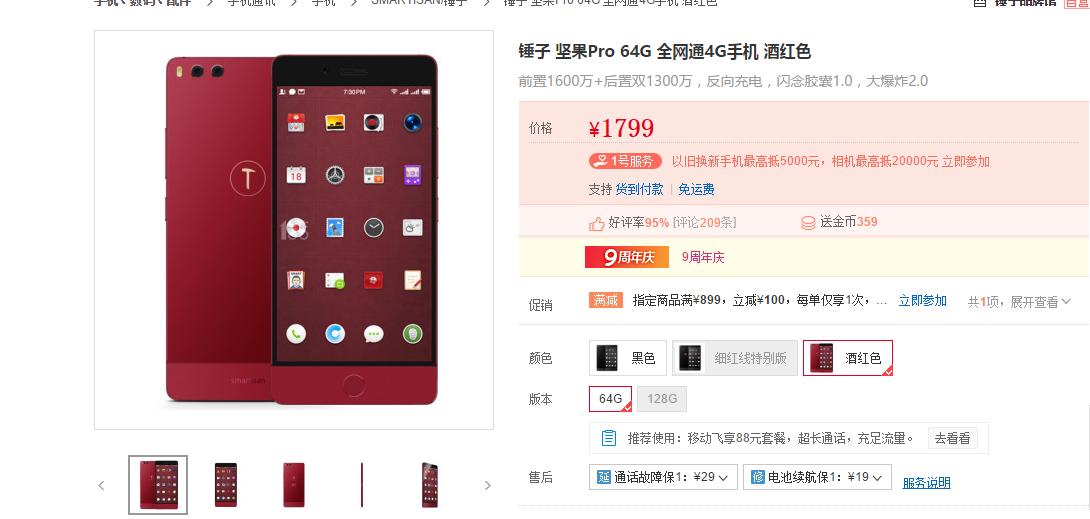Click the 去看看 button
1090x519 pixels.
(952, 438)
